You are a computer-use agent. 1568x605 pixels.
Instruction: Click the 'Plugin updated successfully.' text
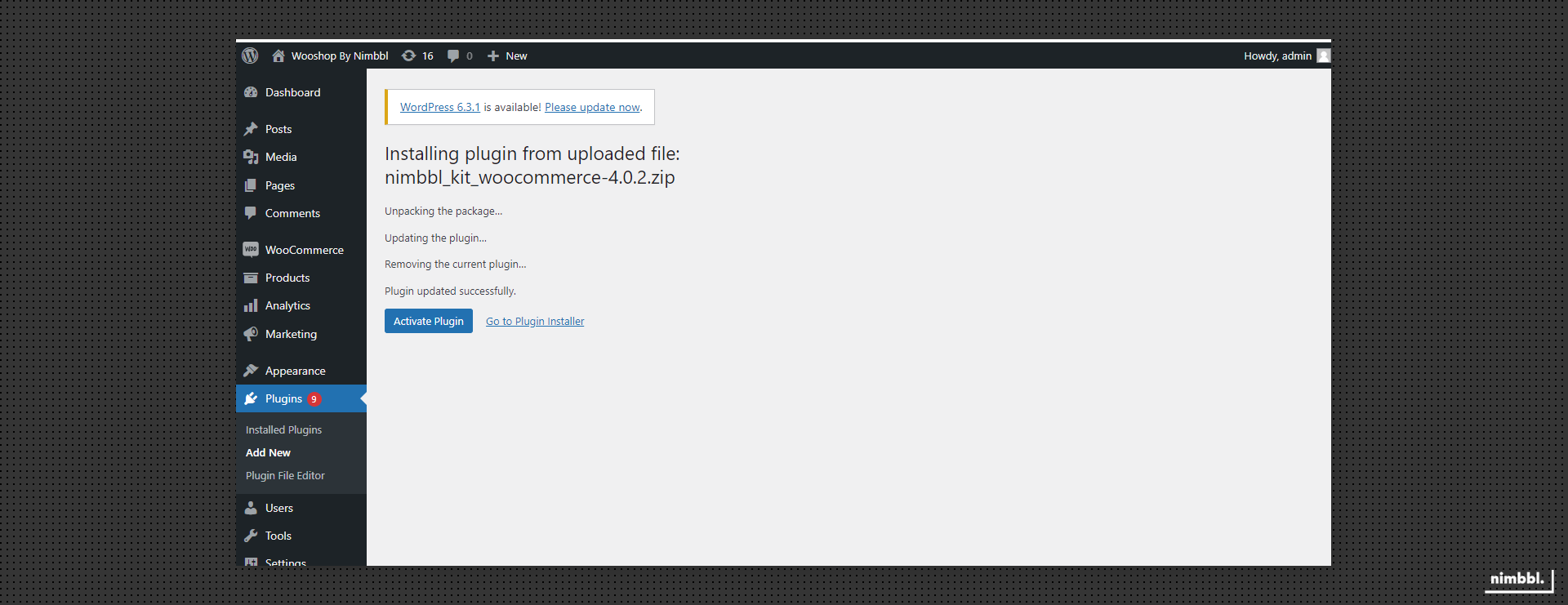point(450,291)
